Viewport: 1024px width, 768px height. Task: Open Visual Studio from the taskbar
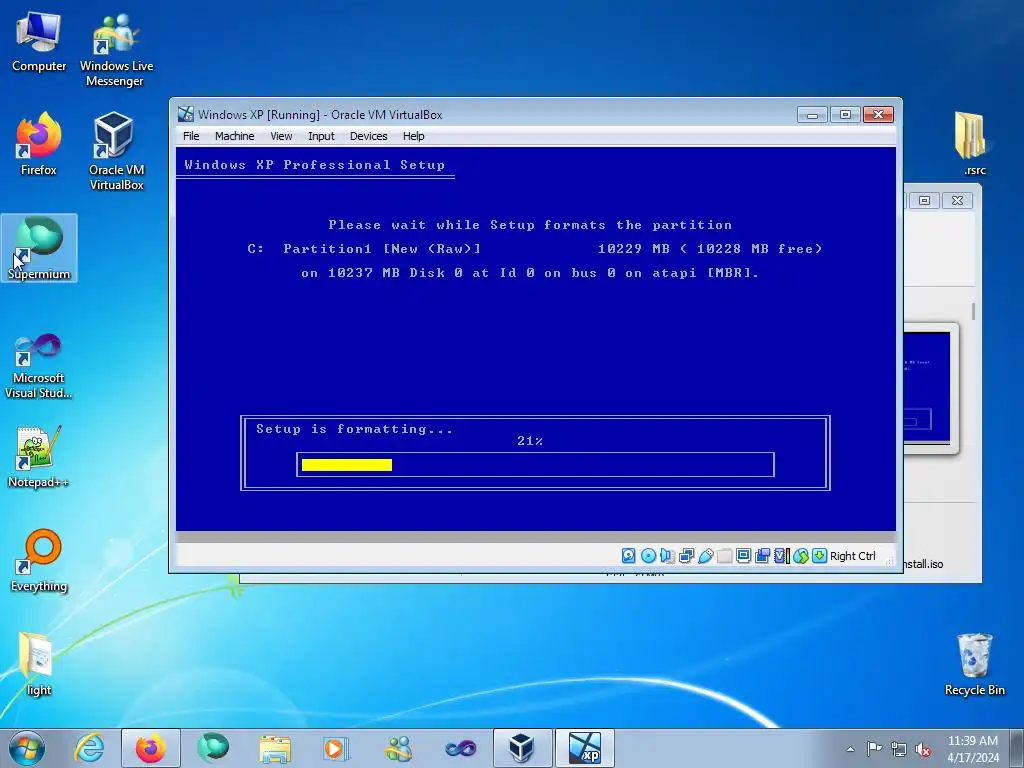pyautogui.click(x=460, y=748)
